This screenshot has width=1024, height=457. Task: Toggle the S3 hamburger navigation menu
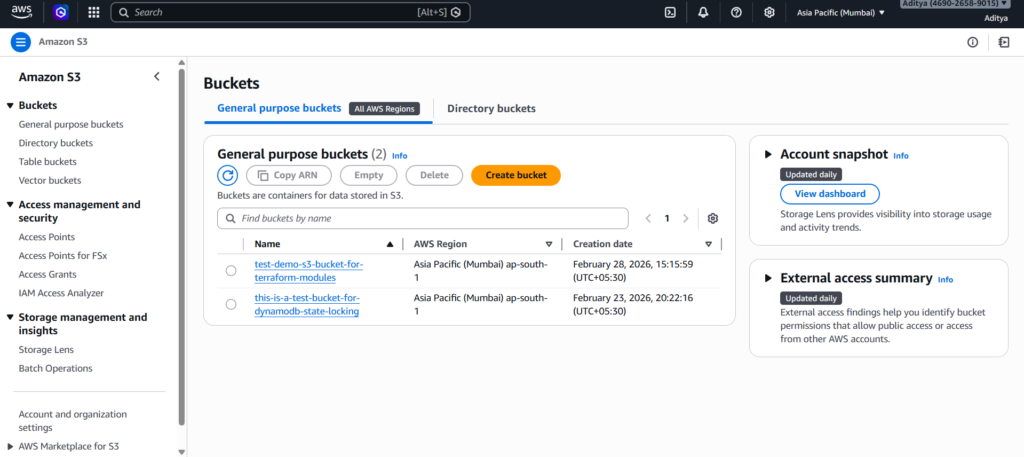pos(21,42)
